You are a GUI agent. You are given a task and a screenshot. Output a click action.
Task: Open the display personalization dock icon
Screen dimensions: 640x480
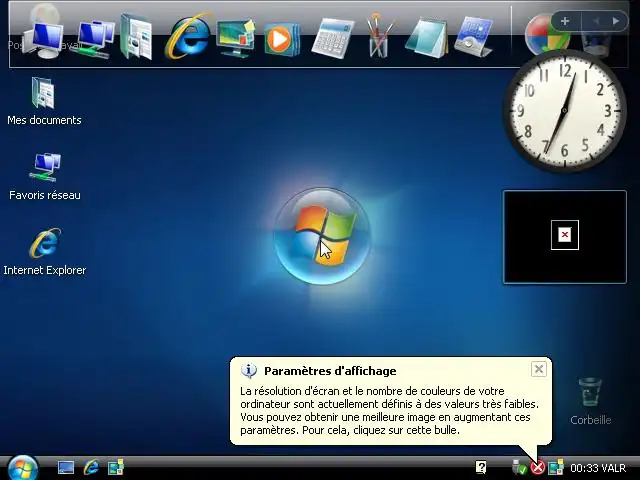tap(236, 39)
